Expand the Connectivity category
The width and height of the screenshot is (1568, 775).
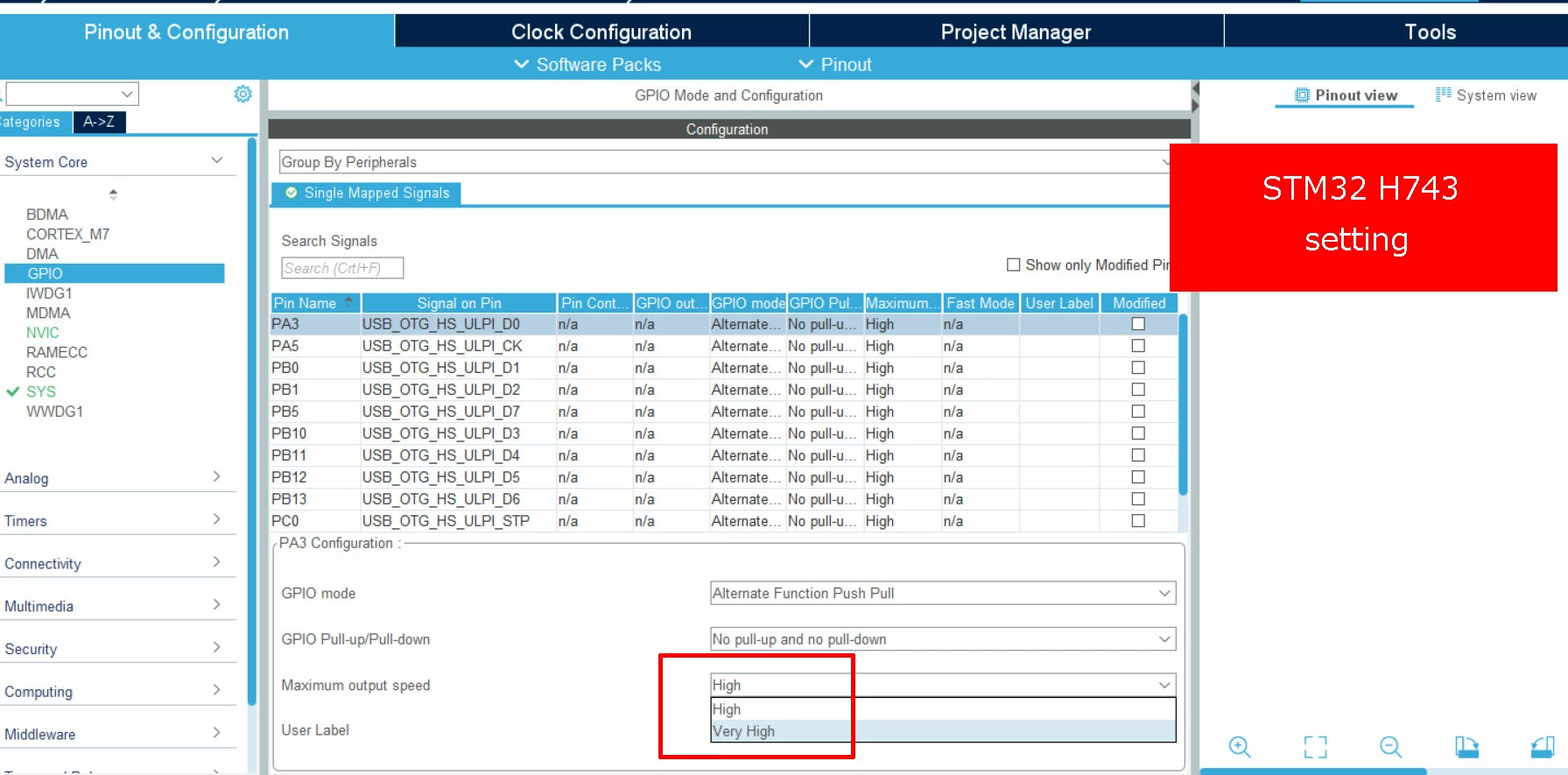217,562
